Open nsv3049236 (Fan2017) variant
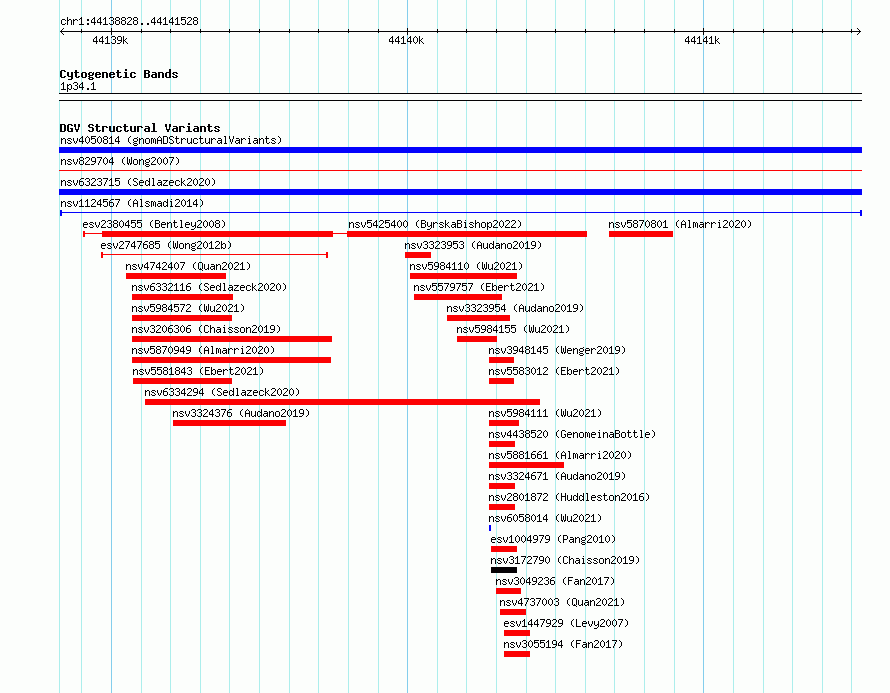The height and width of the screenshot is (693, 890). tap(555, 581)
